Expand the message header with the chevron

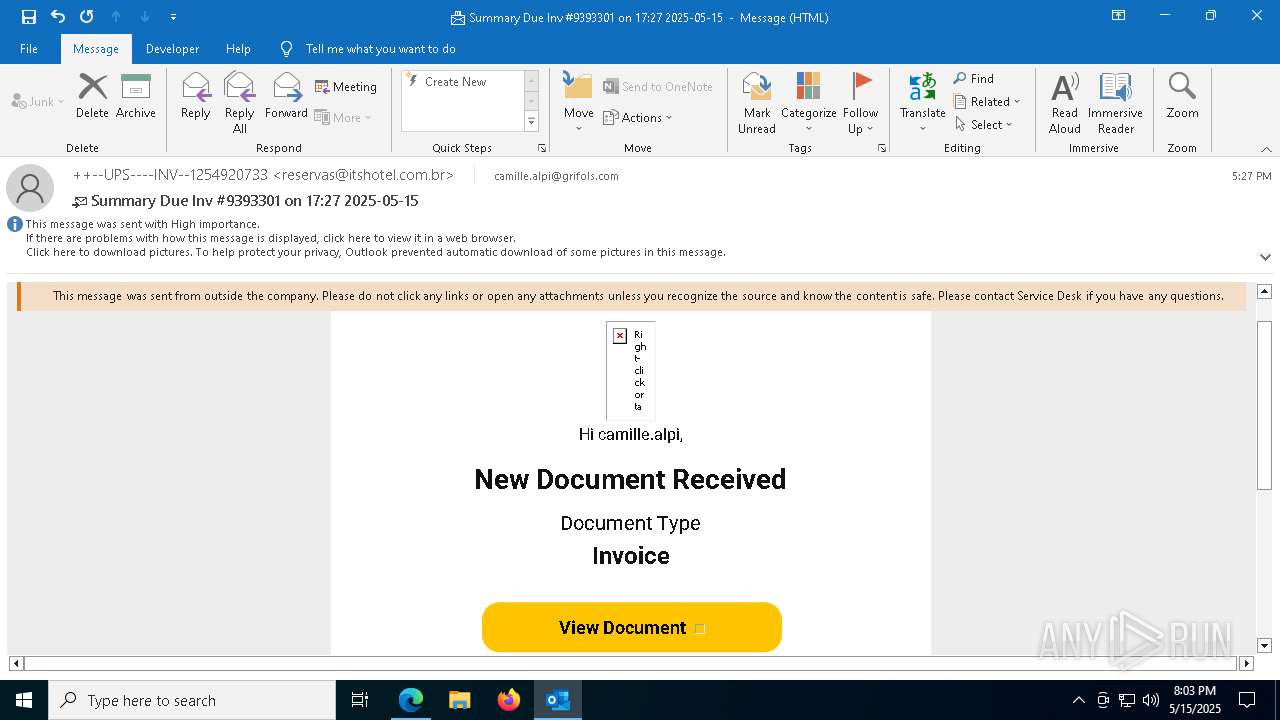(x=1265, y=257)
